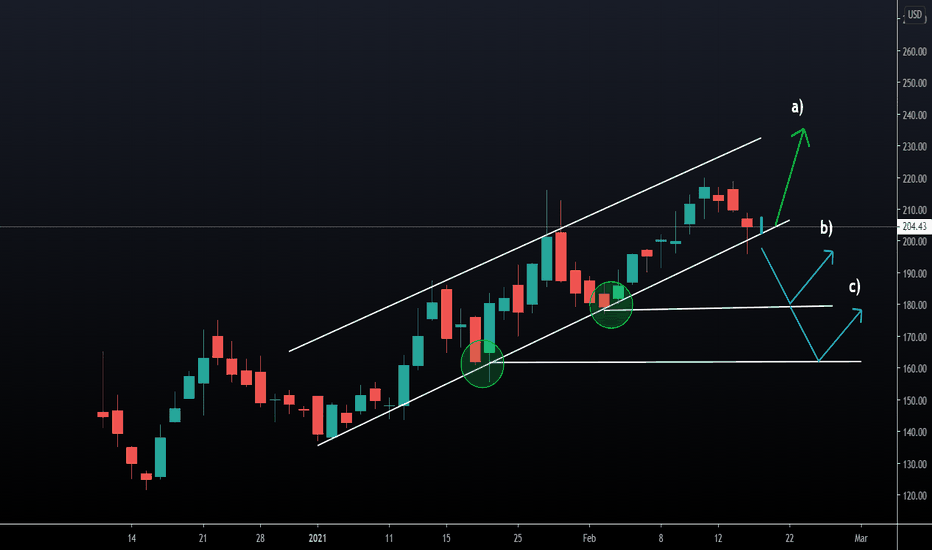Click the 260.00 price axis label
Image resolution: width=932 pixels, height=550 pixels.
click(x=915, y=52)
